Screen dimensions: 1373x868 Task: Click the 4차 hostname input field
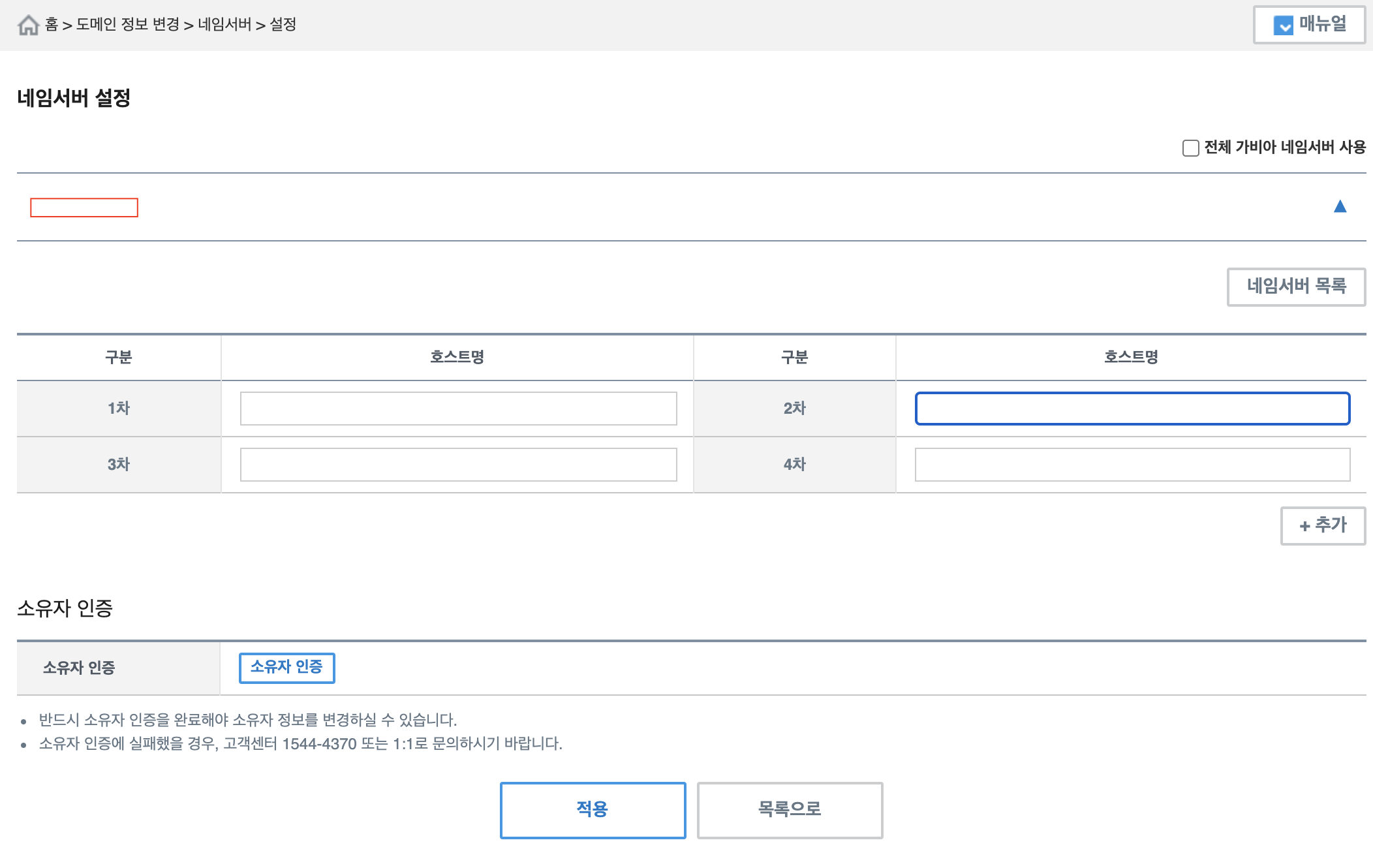1132,465
